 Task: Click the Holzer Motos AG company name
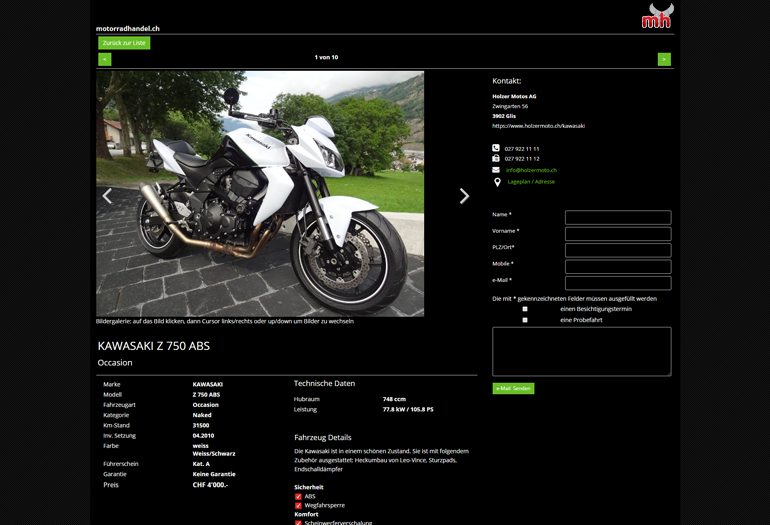[x=514, y=96]
